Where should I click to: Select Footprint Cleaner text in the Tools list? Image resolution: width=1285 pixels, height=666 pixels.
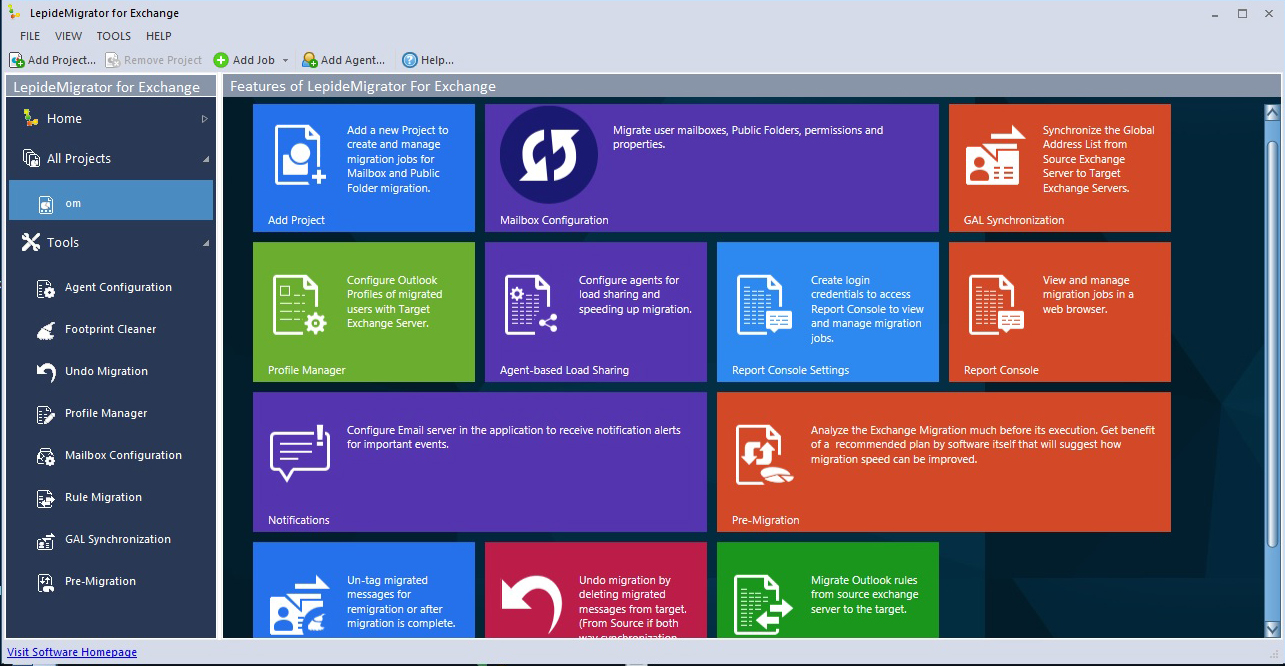pos(111,329)
